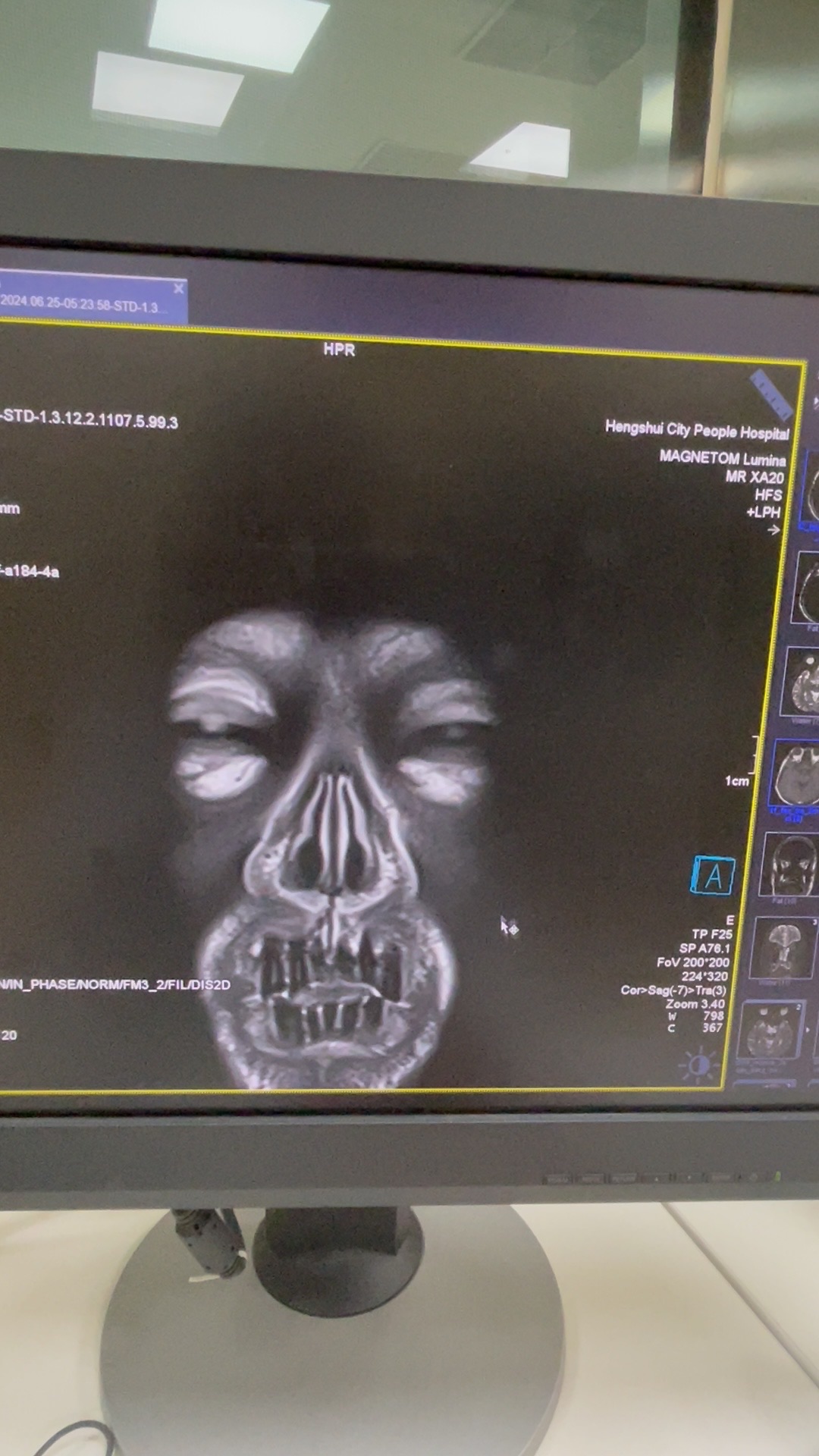
Task: Click the WIN_PHASE/NORM/FM3_2/FIL/DIS2D text
Action: 115,984
